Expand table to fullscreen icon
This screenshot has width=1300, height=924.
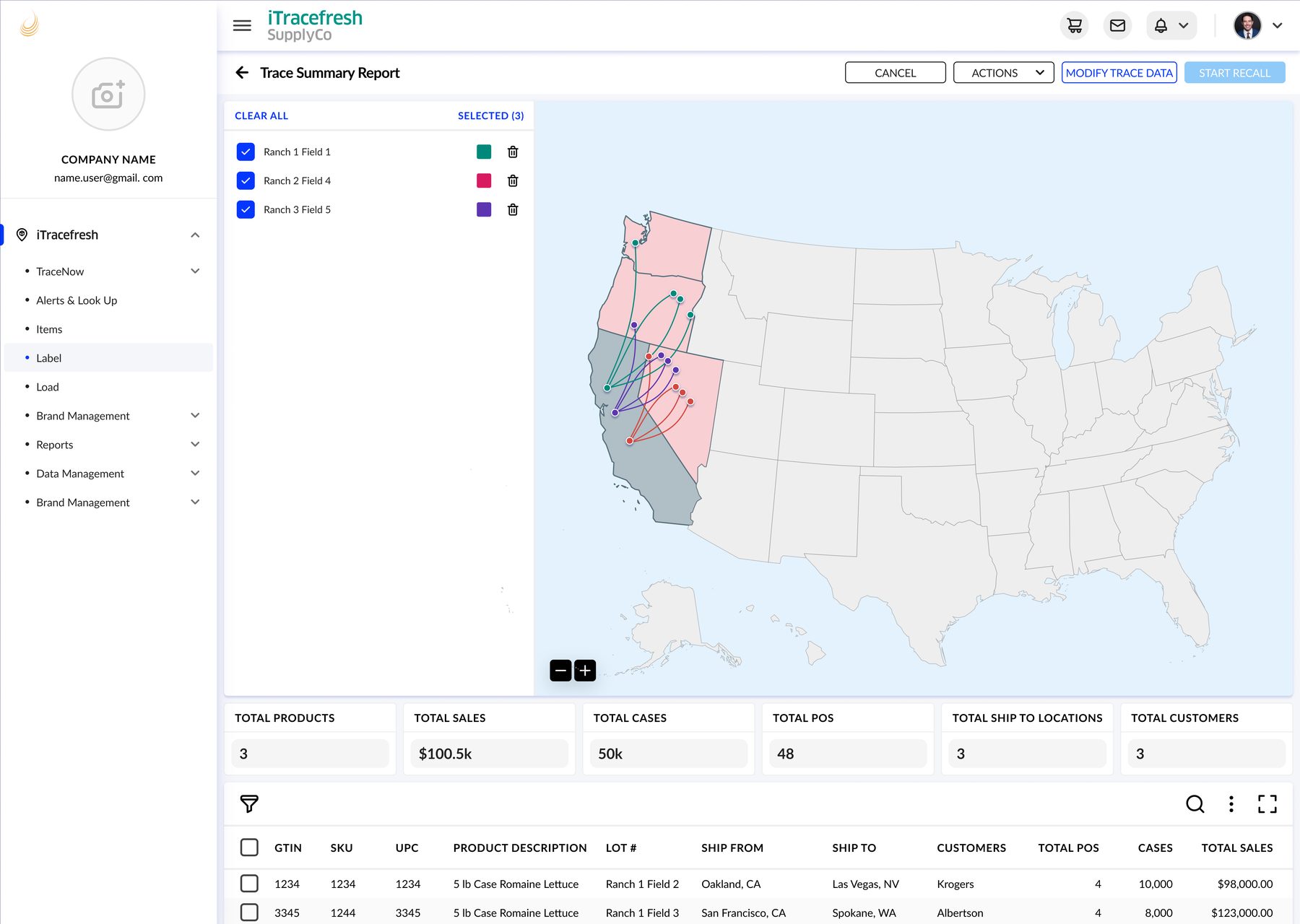click(x=1267, y=804)
